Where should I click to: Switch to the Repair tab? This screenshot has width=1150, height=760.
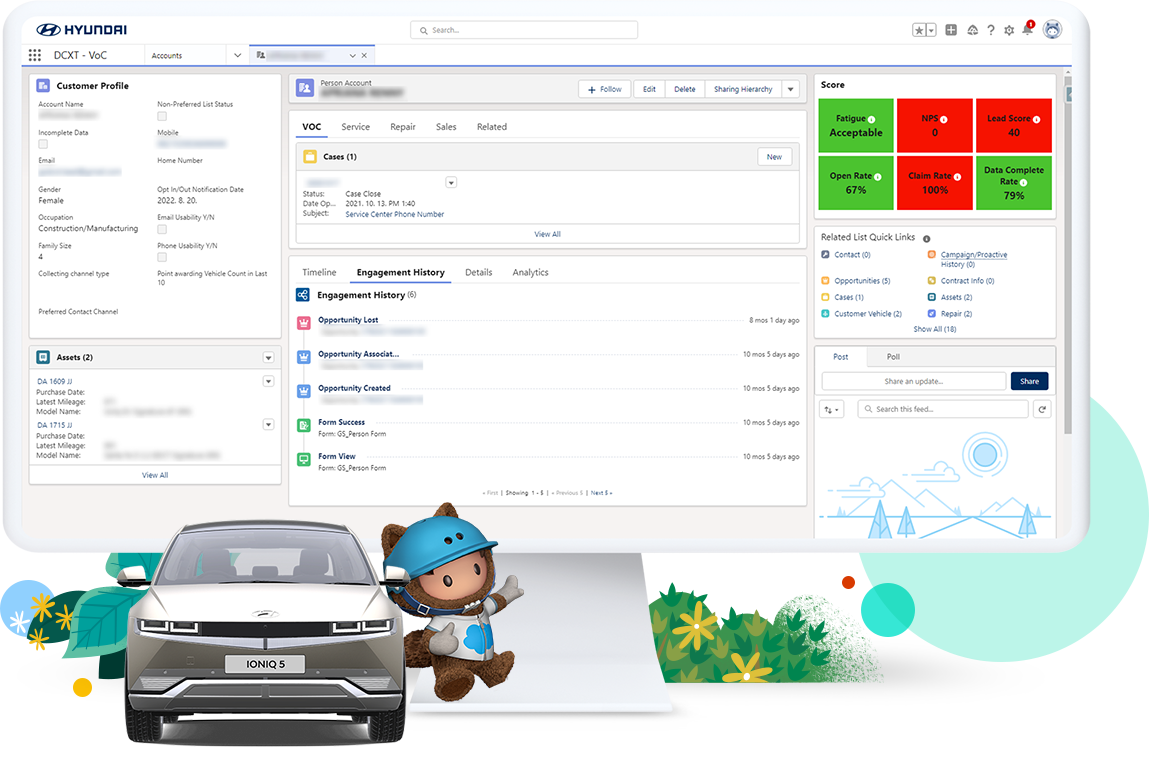403,127
